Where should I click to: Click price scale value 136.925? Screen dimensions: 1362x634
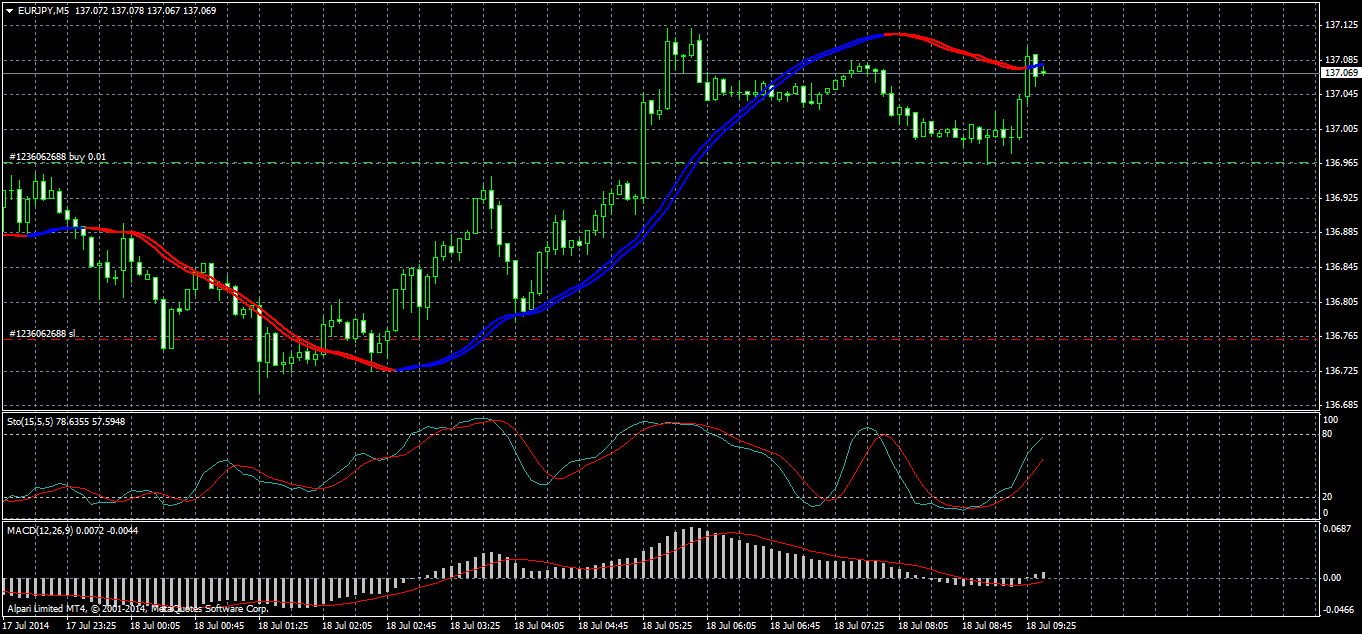pos(1340,198)
